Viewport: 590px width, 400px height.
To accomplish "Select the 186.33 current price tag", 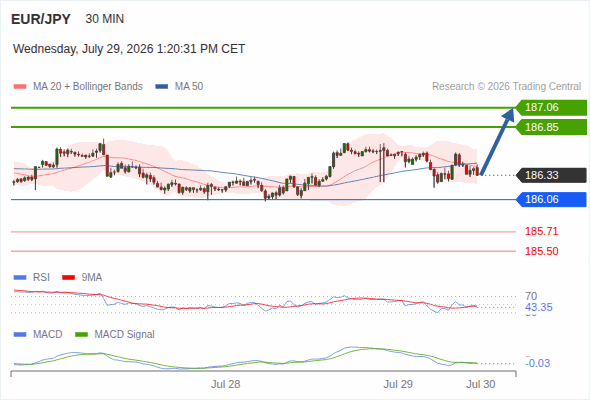I will 551,175.
